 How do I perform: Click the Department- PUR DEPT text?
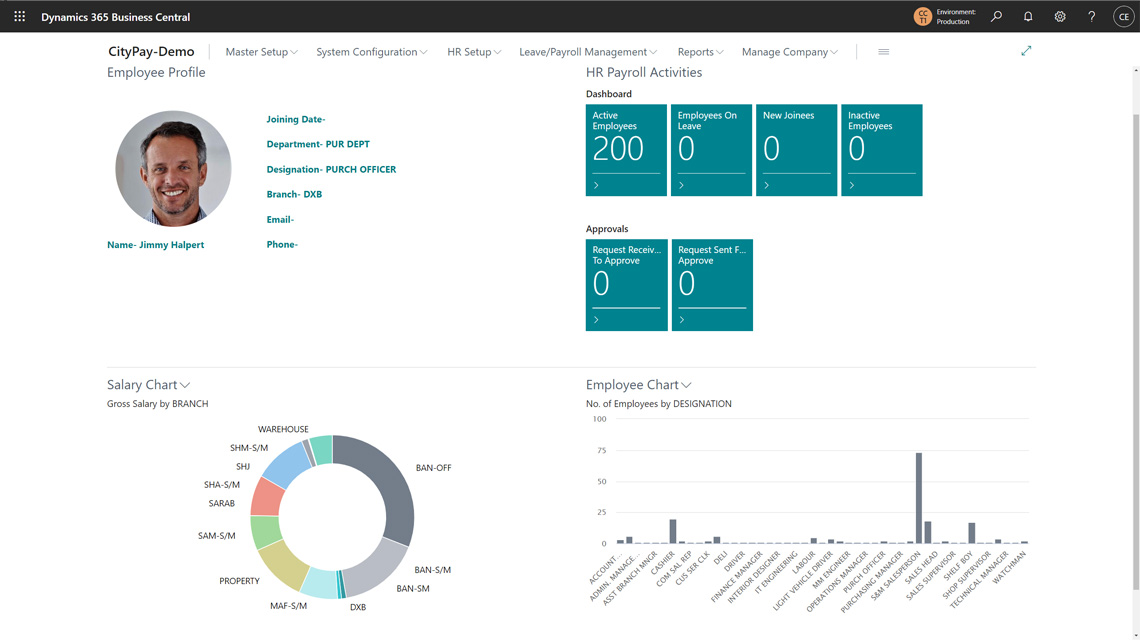pyautogui.click(x=318, y=144)
